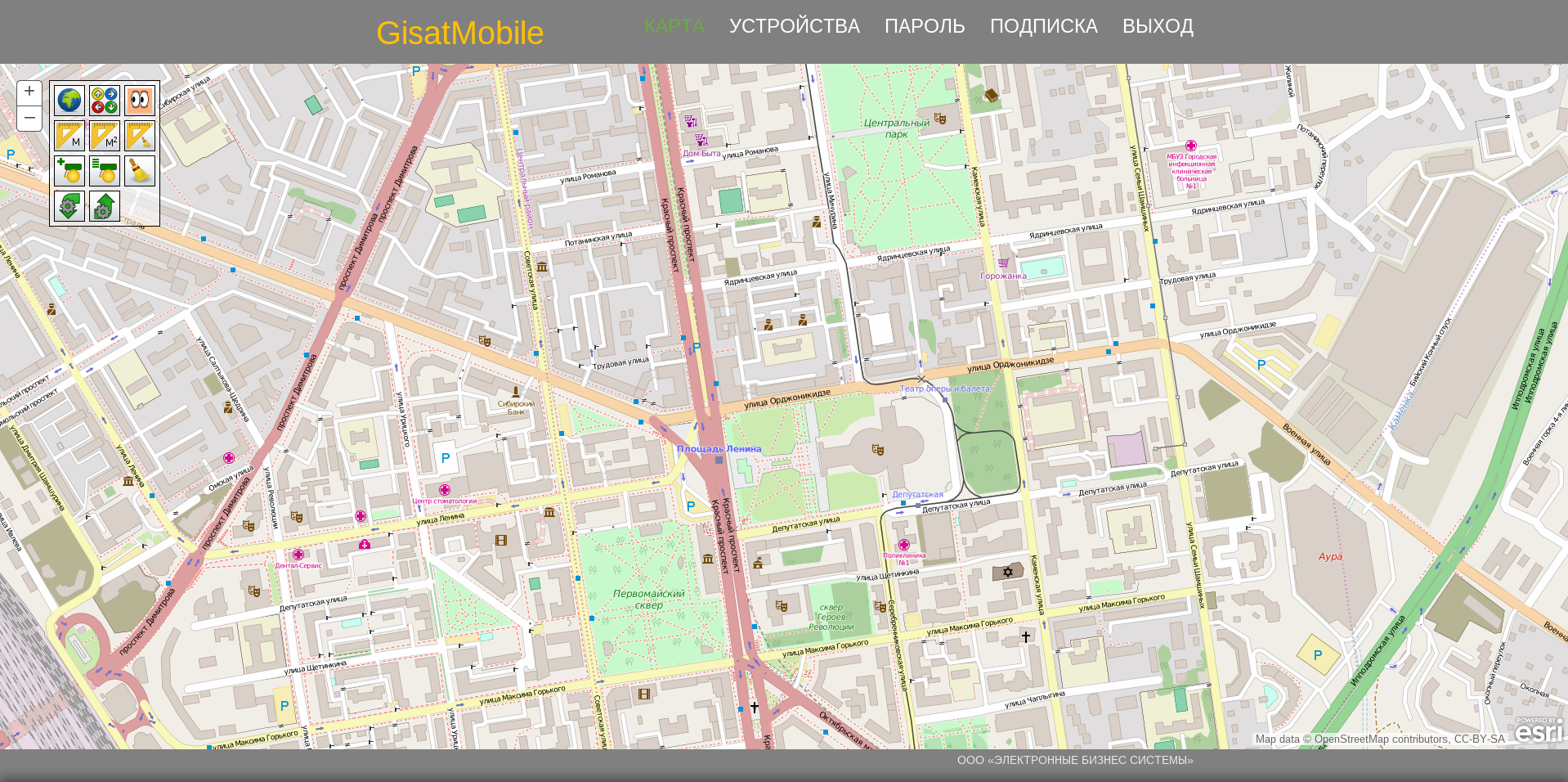Open the marker list icon
The image size is (1568, 782).
pyautogui.click(x=105, y=171)
